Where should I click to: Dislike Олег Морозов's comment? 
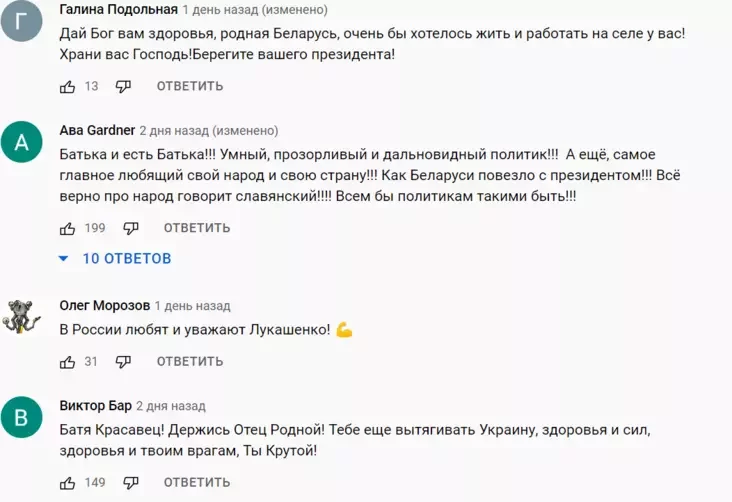pos(124,361)
